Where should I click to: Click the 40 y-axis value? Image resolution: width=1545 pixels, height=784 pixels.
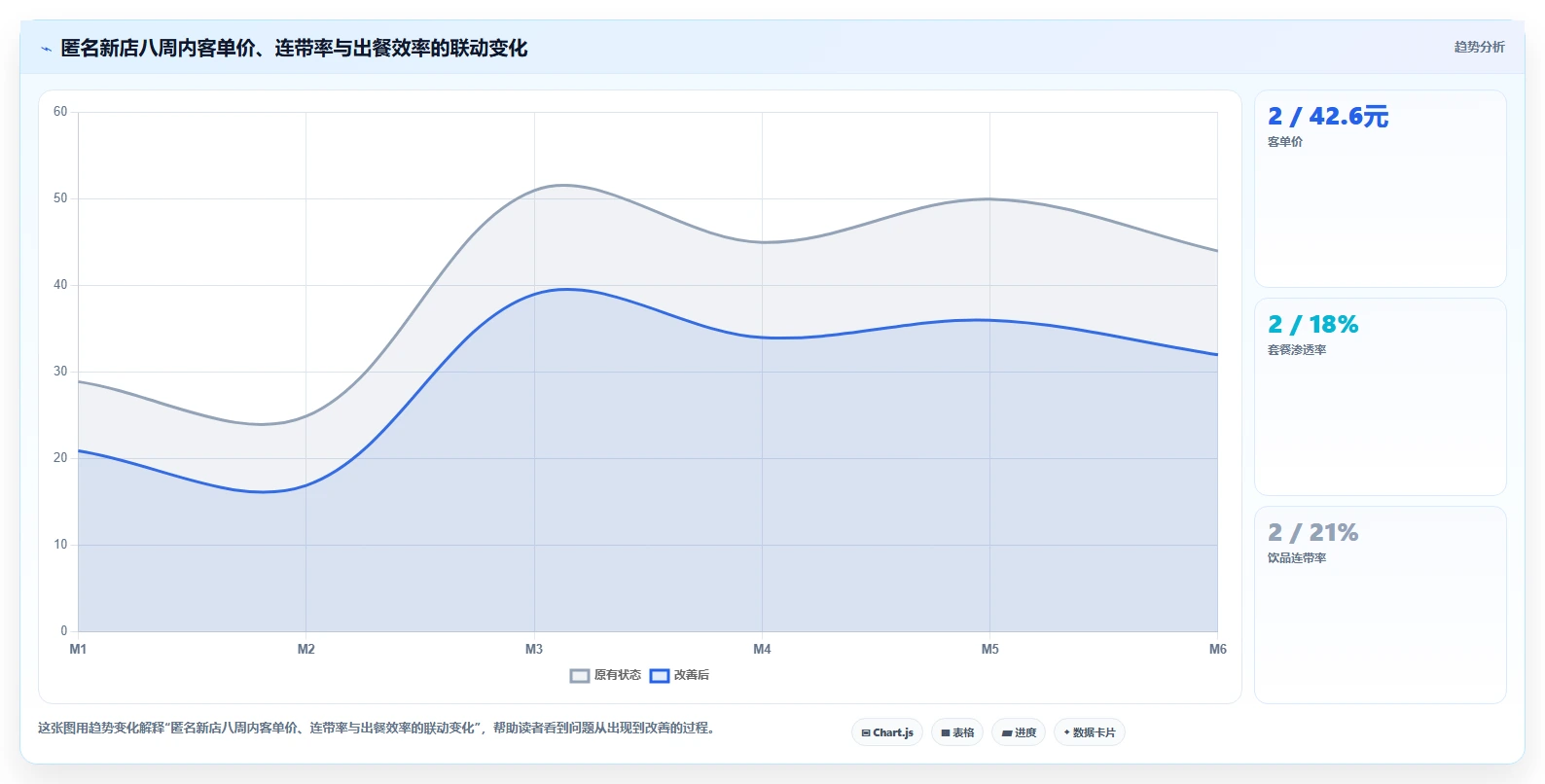[x=60, y=285]
